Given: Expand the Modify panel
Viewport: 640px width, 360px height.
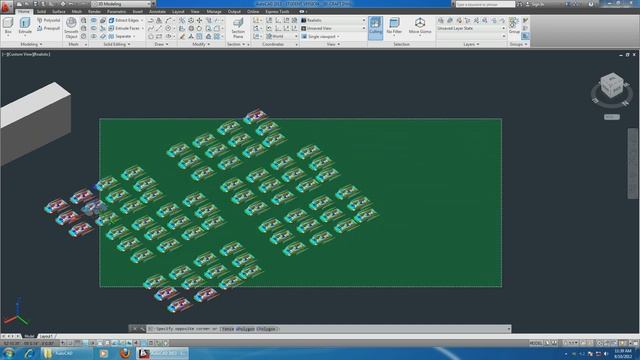Looking at the screenshot, I should click(201, 44).
